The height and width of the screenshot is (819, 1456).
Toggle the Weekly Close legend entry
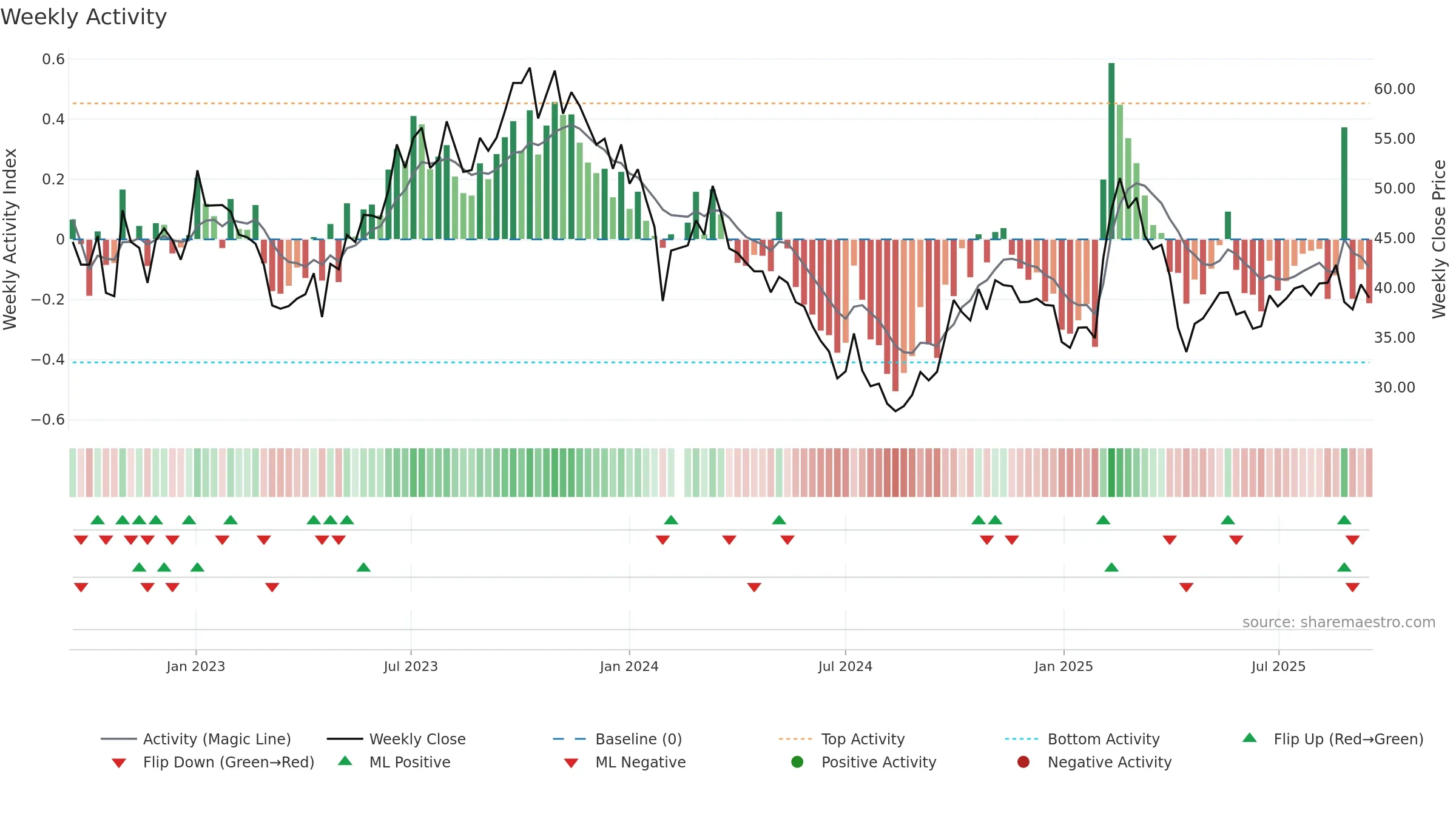tap(396, 739)
